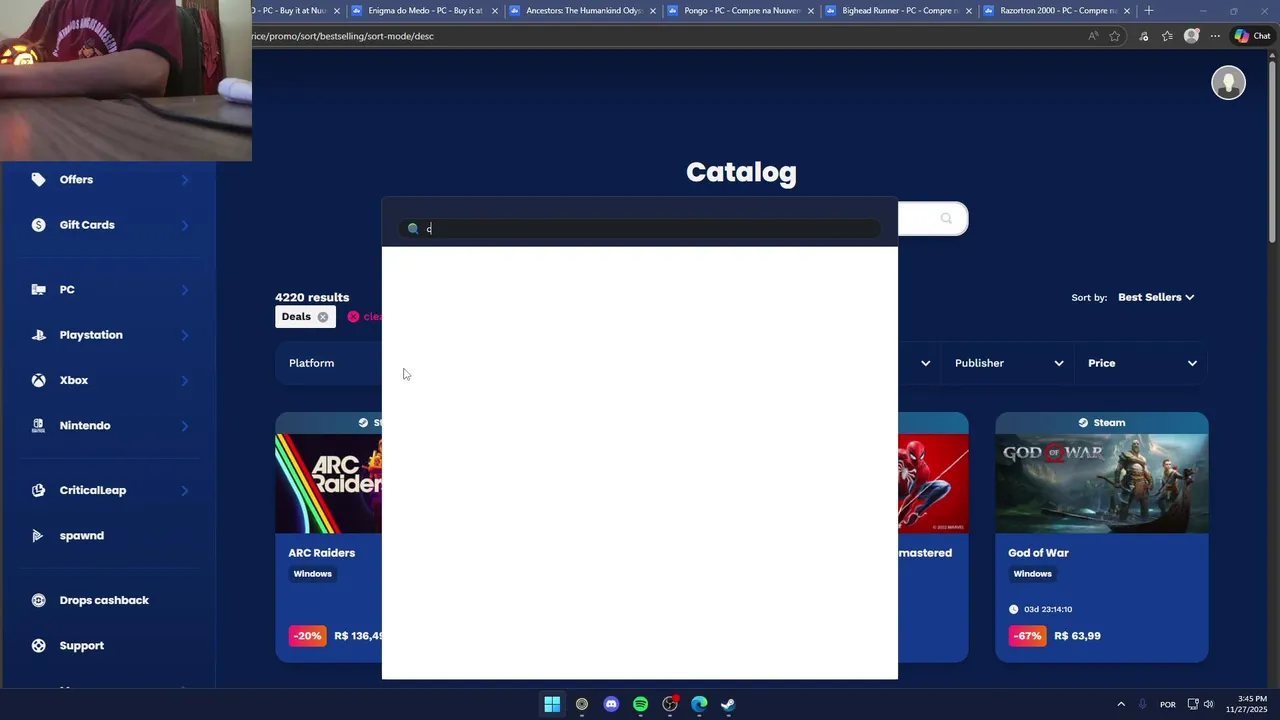Viewport: 1280px width, 720px height.
Task: Click the Support sidebar link
Action: [x=82, y=646]
